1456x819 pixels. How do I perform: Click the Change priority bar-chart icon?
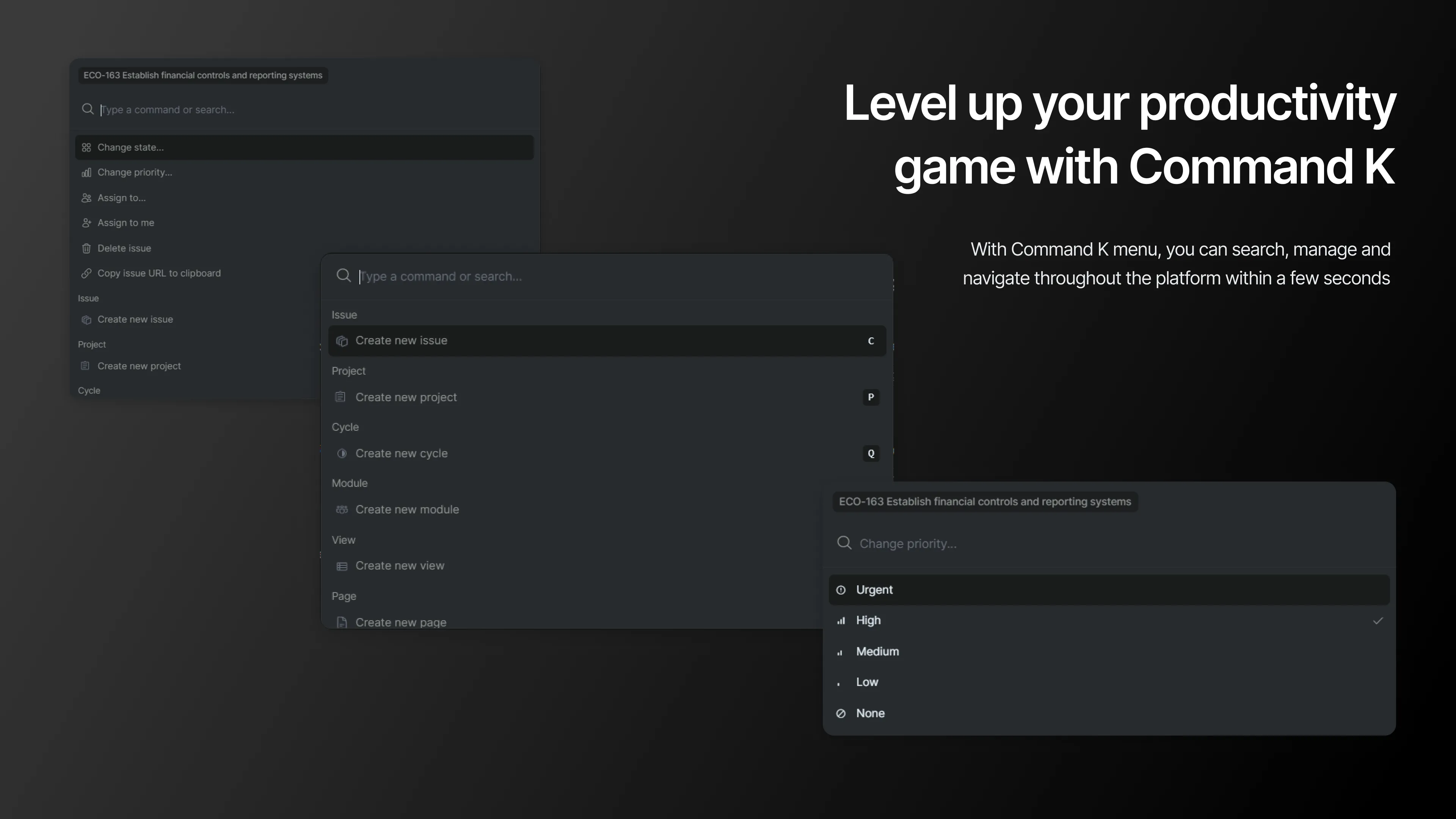tap(86, 173)
